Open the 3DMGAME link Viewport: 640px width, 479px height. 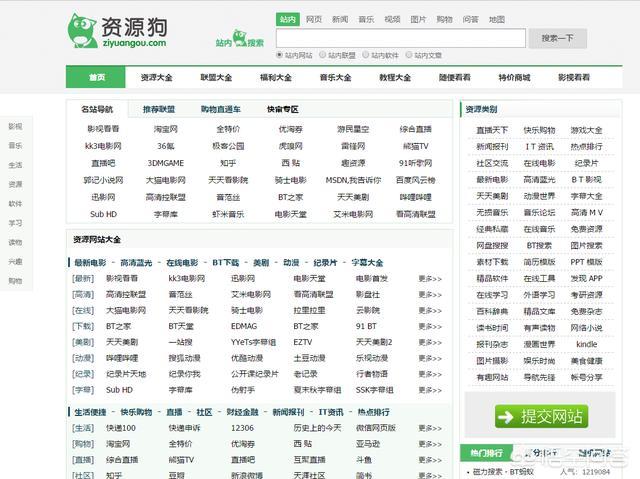[x=166, y=163]
